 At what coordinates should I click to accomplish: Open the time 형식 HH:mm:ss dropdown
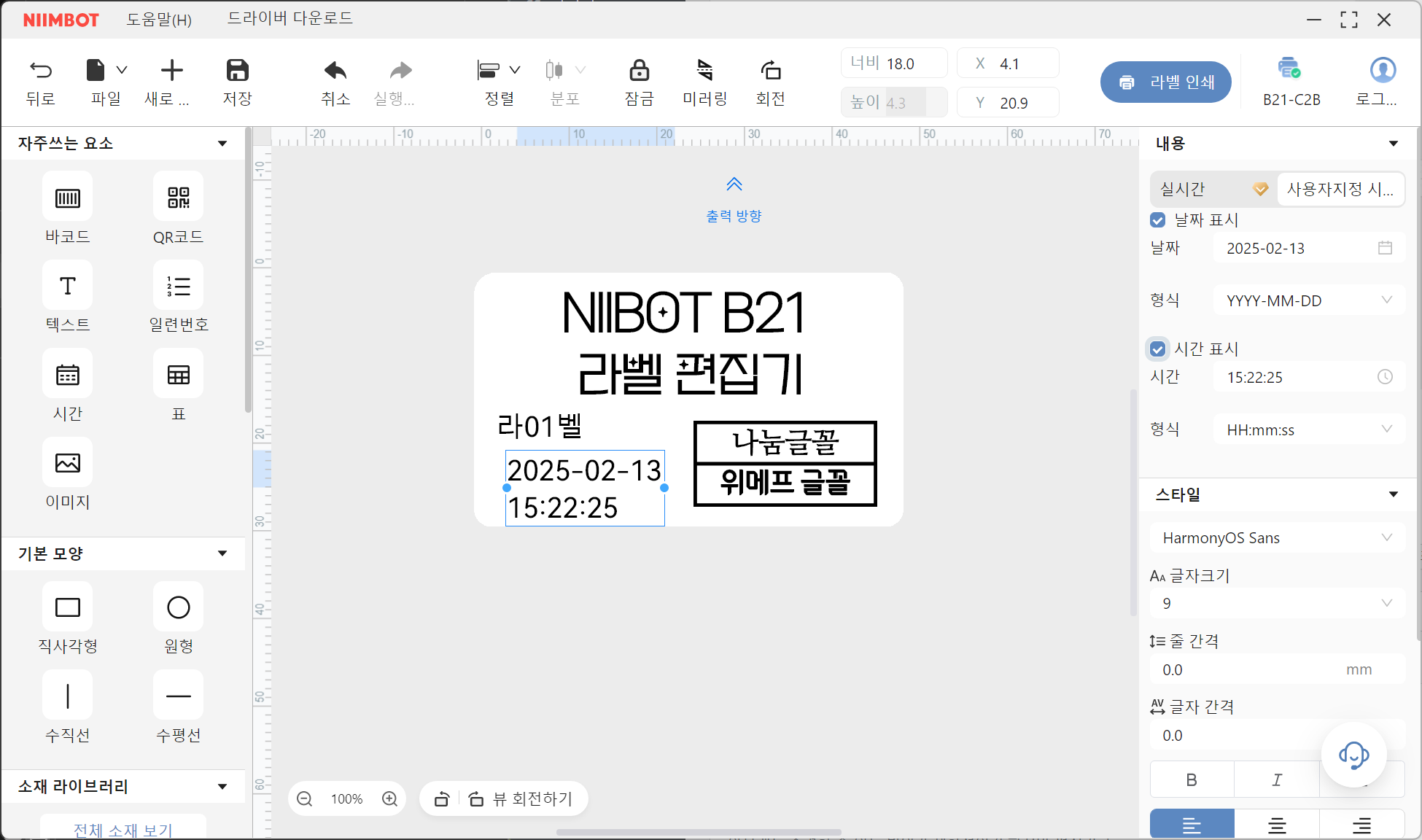coord(1309,429)
